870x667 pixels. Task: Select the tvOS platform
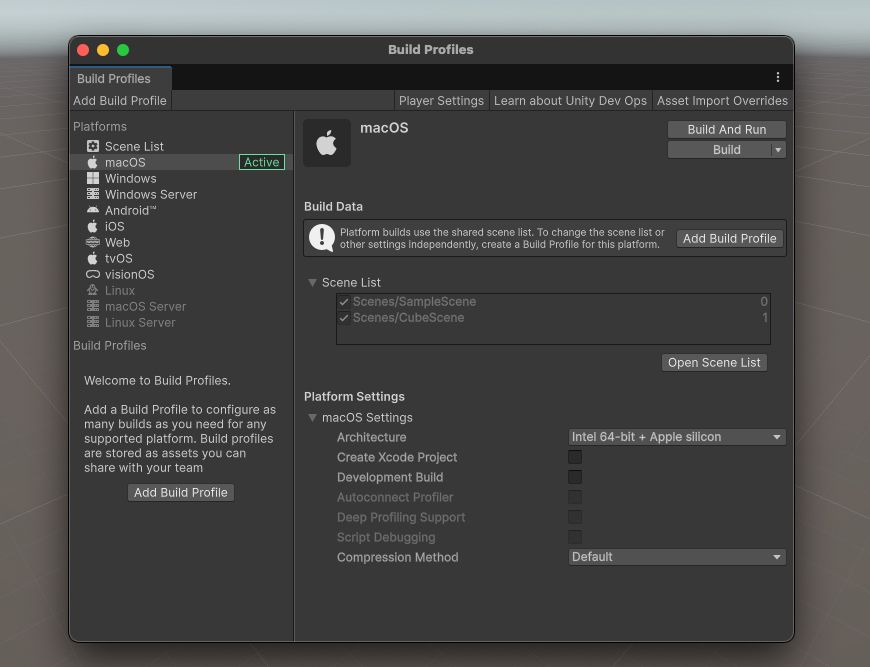click(x=181, y=259)
